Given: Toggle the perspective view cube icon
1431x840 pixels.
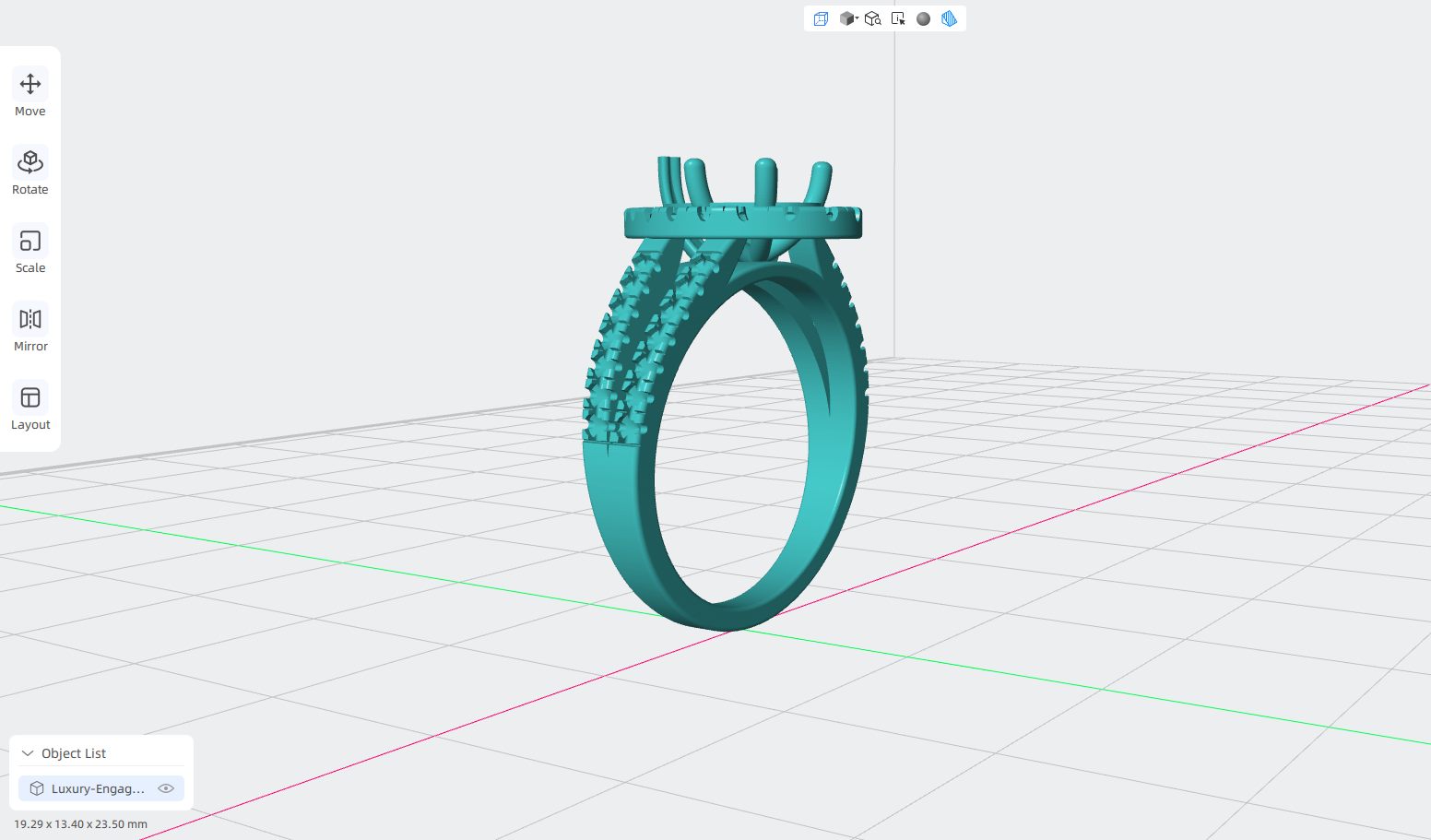Looking at the screenshot, I should click(x=821, y=18).
